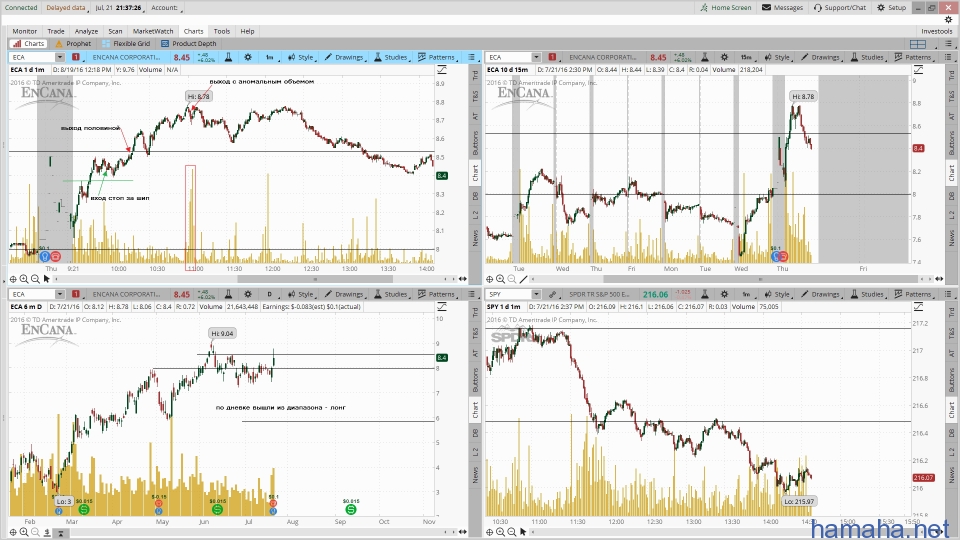
Task: Click drawing set icon beside ECA 1m chart header
Action: point(442,70)
